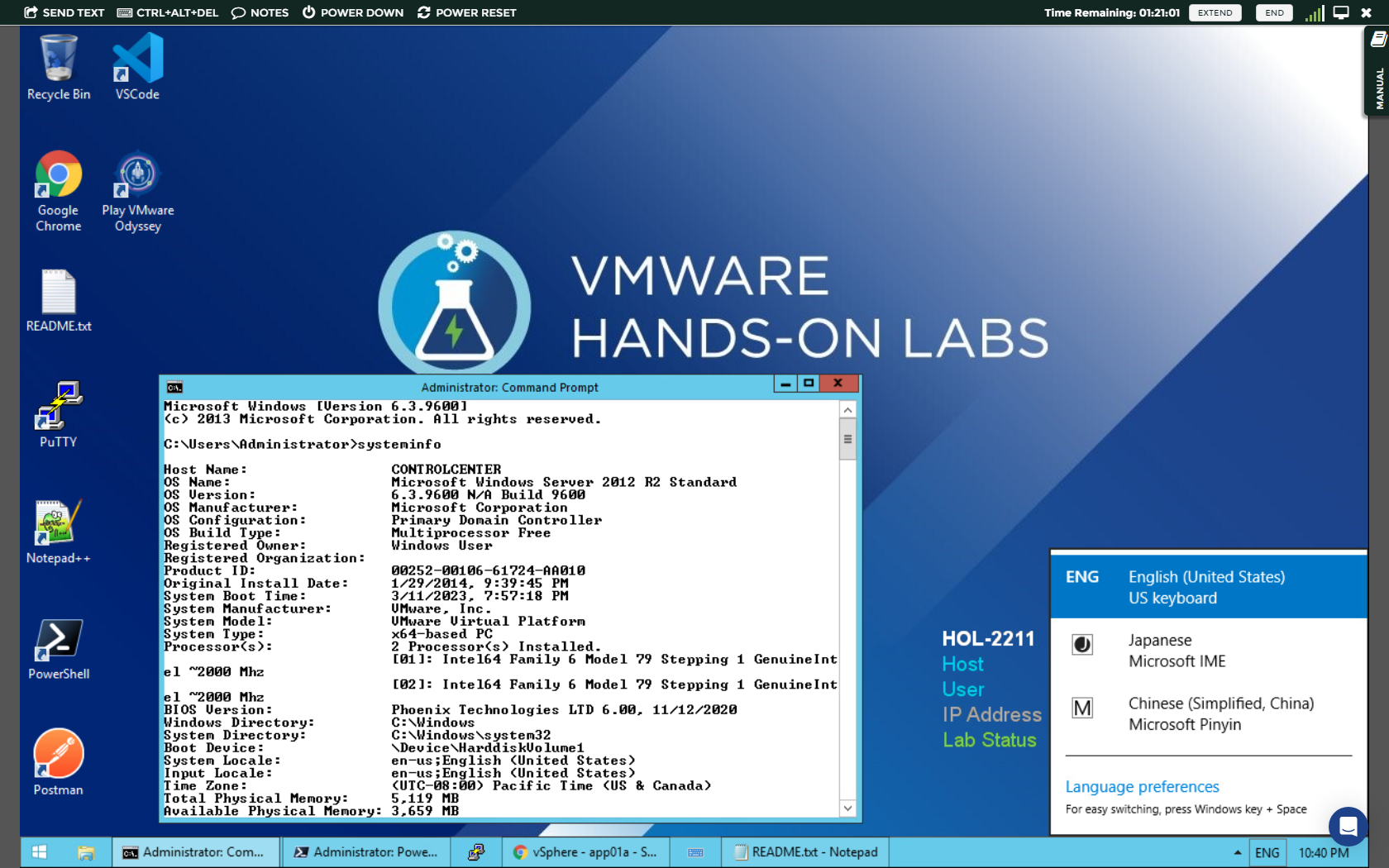This screenshot has width=1389, height=868.
Task: Click EXTEND to add lab time
Action: pos(1215,12)
